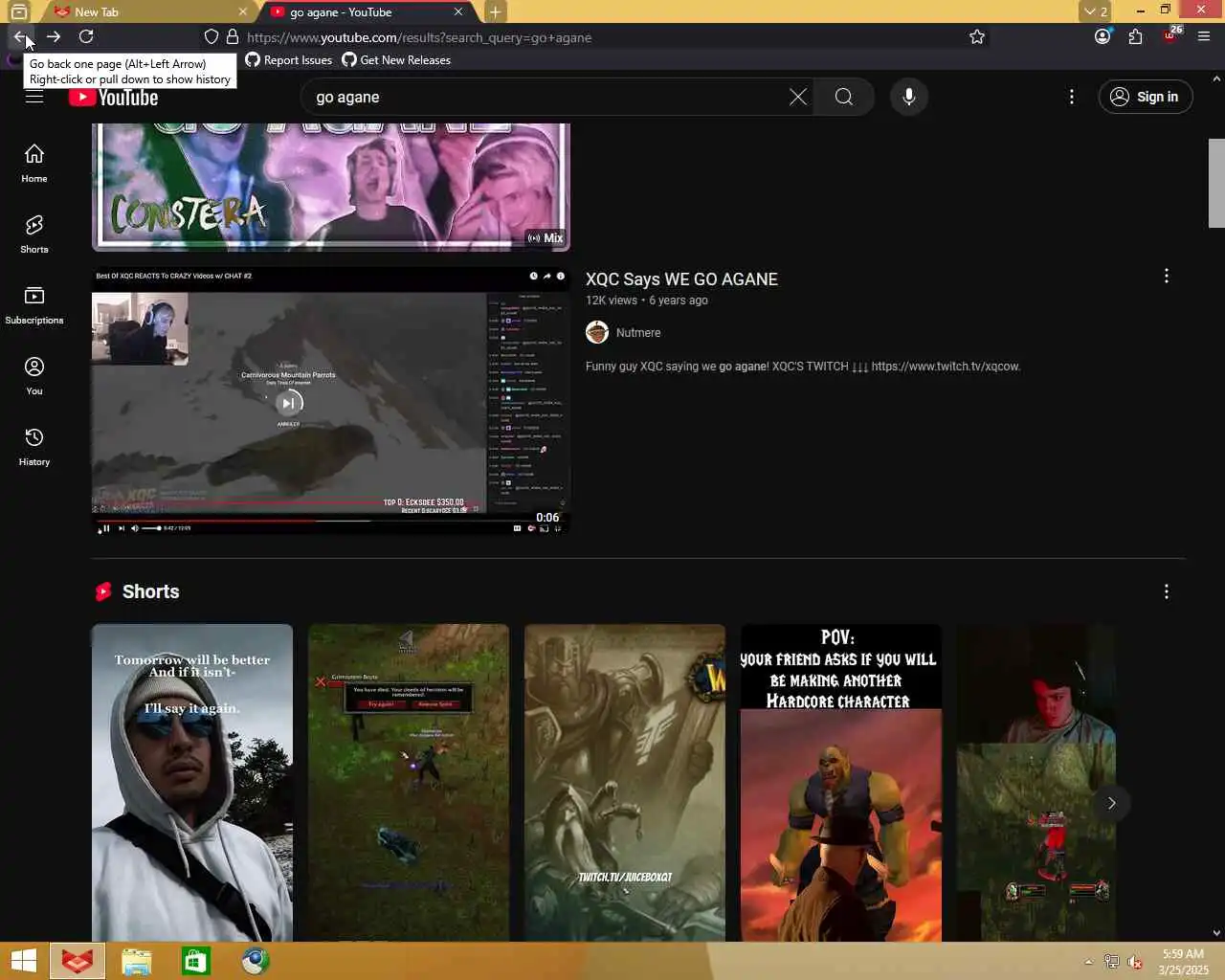Open You section in sidebar
The image size is (1225, 980).
tap(34, 375)
